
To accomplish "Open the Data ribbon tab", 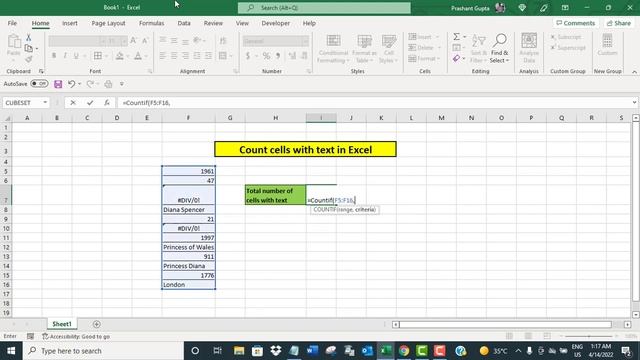I will click(184, 23).
